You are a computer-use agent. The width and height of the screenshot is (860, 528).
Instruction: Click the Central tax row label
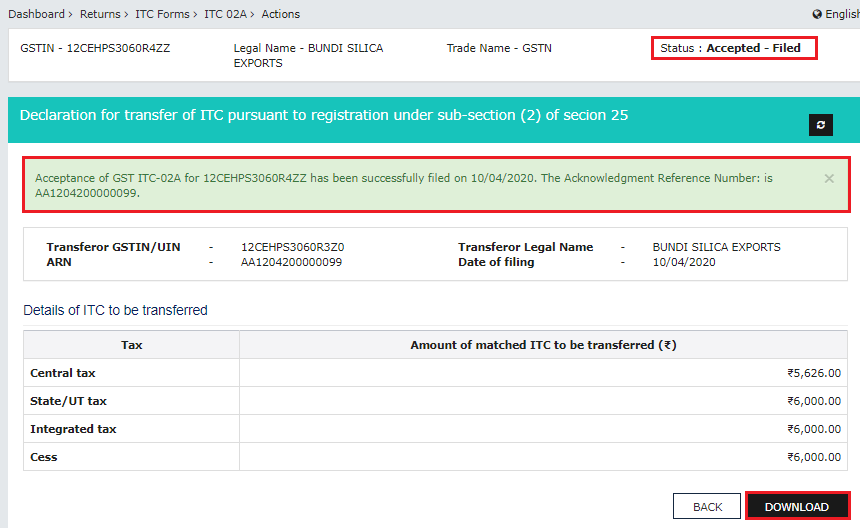63,373
